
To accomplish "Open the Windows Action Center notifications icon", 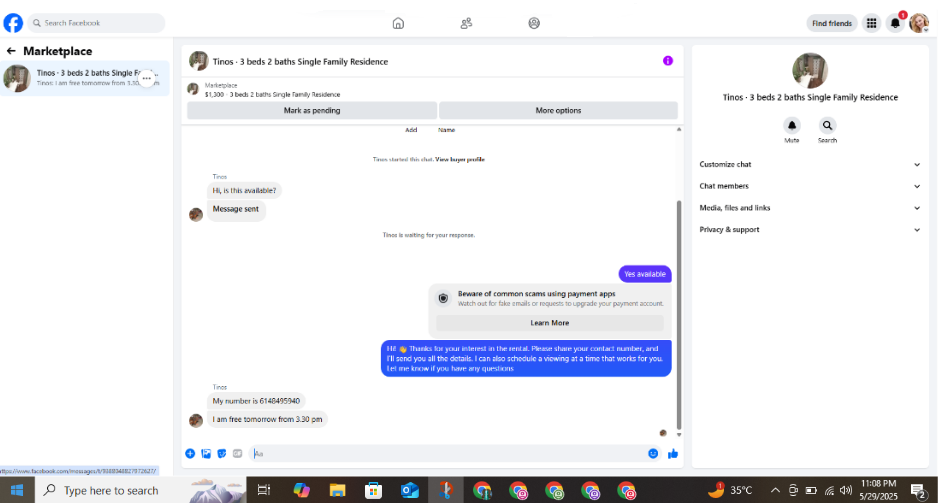I will pyautogui.click(x=919, y=490).
